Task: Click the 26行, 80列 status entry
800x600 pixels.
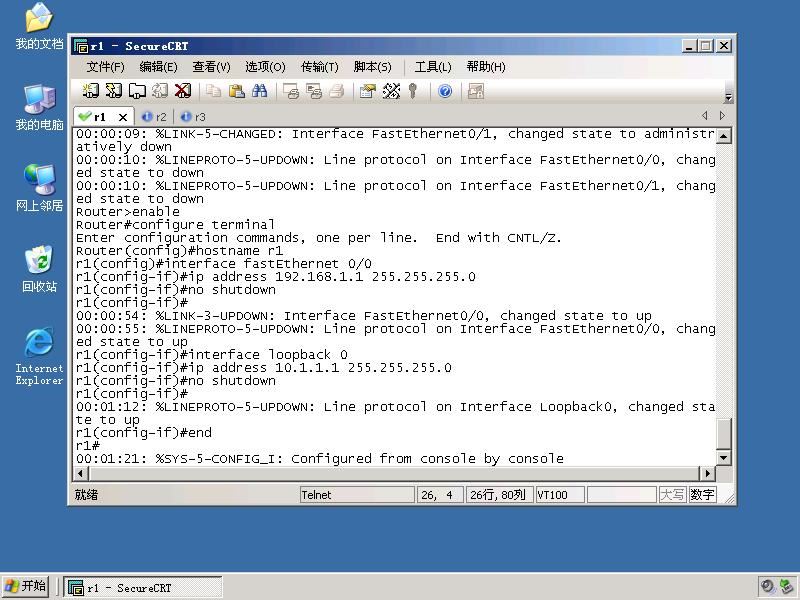Action: pos(498,495)
